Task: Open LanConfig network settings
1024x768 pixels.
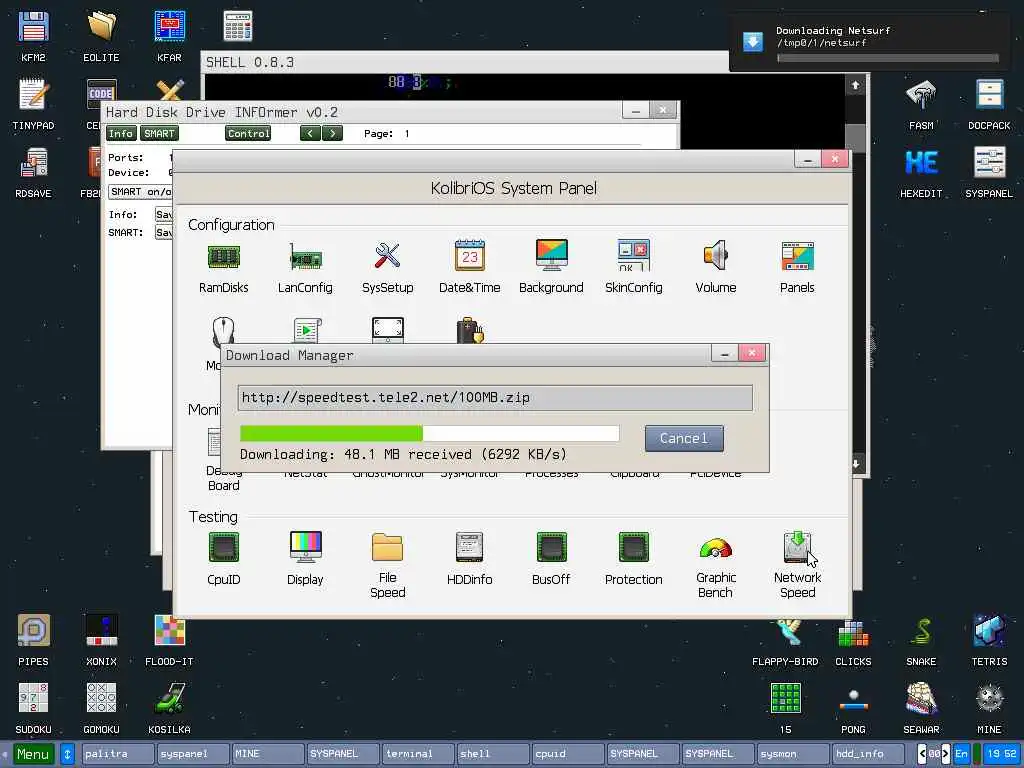Action: (305, 257)
